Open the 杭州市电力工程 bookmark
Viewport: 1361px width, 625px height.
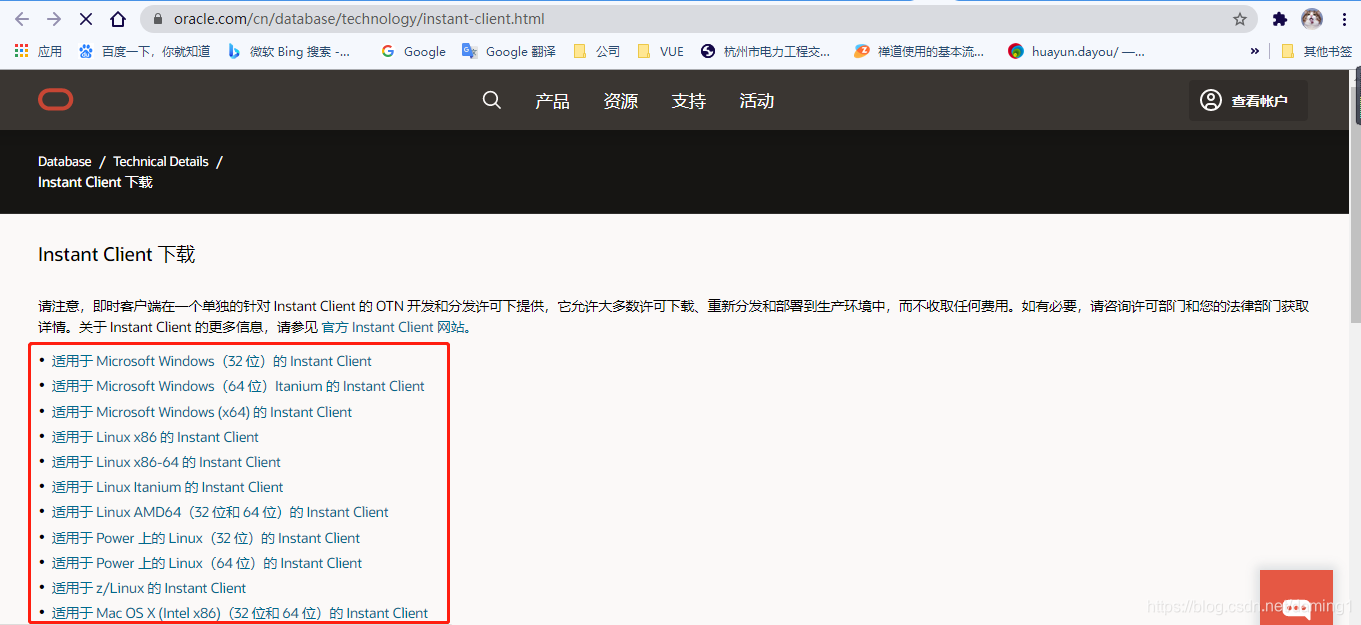click(766, 51)
